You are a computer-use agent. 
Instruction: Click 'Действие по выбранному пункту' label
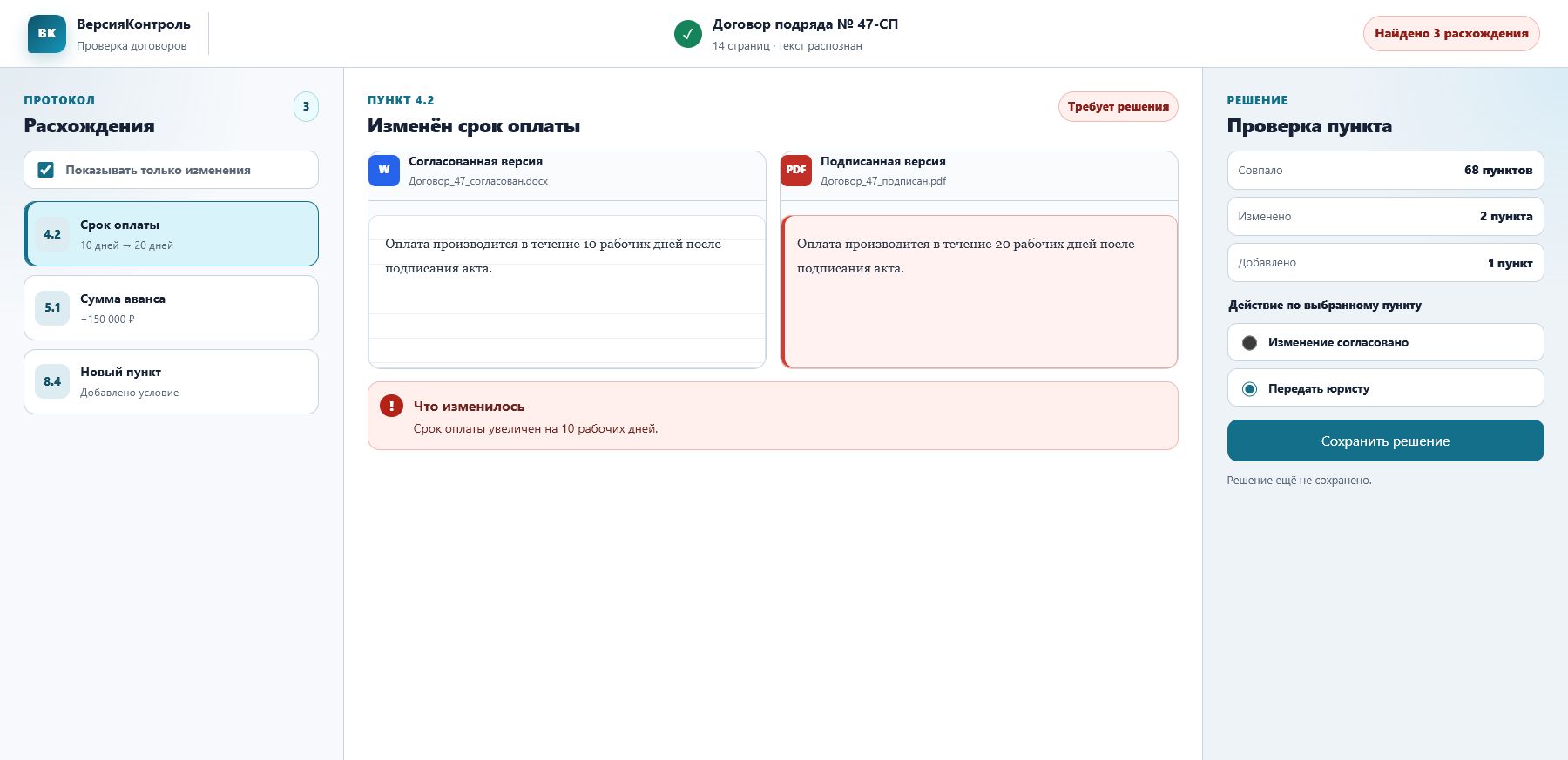coord(1325,306)
